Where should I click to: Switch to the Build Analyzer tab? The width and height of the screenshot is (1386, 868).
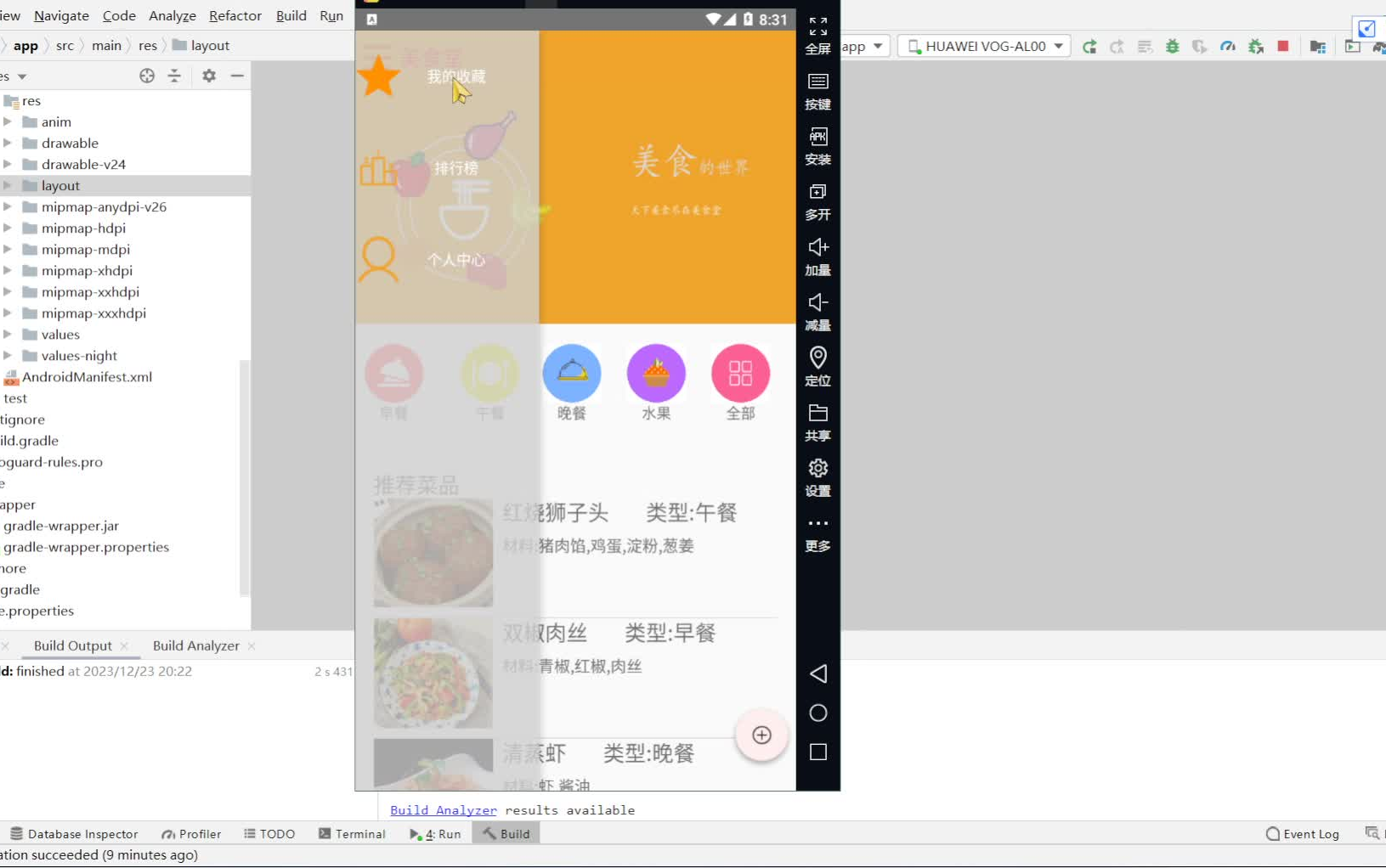click(x=196, y=645)
